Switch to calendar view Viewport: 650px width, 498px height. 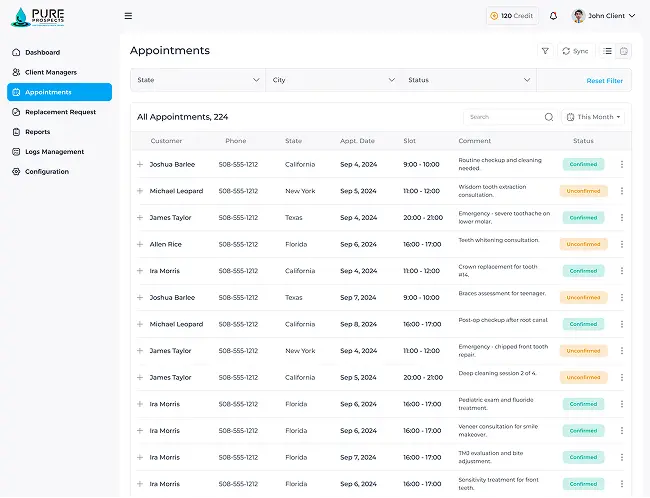(624, 51)
